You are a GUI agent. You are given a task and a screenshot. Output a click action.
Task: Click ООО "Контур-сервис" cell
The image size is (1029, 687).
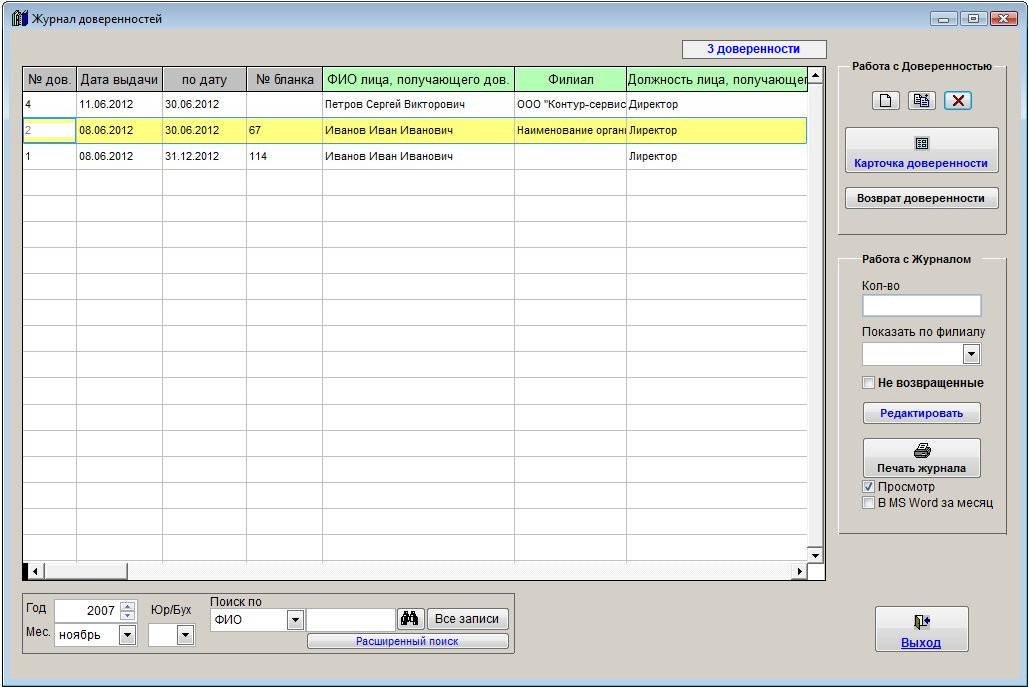coord(570,104)
